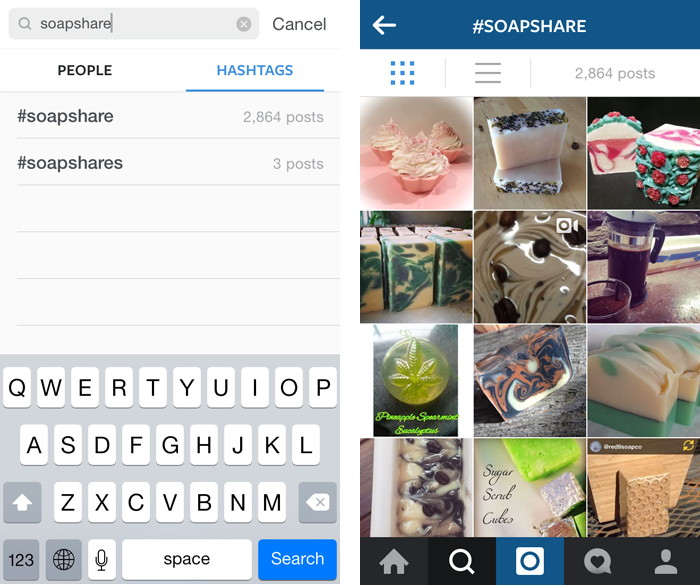The image size is (700, 585).
Task: Open the camera button in bottom bar
Action: click(530, 561)
